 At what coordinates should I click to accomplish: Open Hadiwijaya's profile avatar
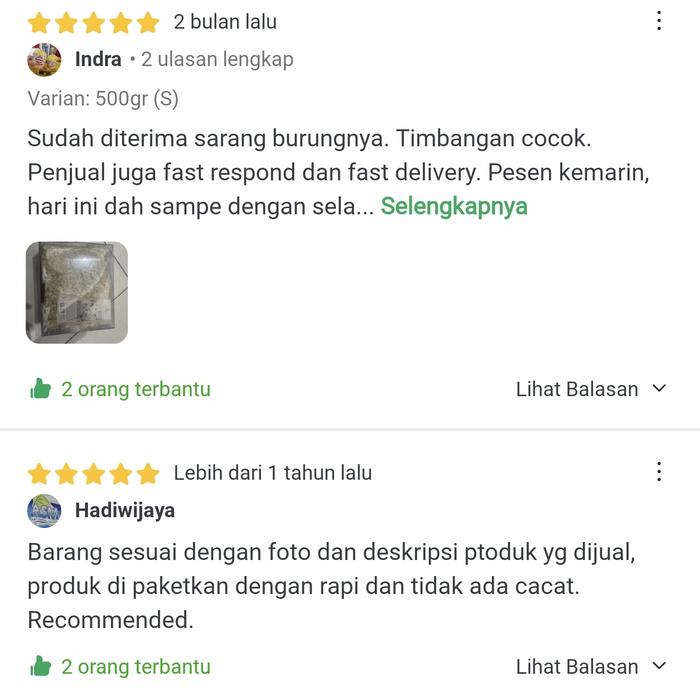44,511
